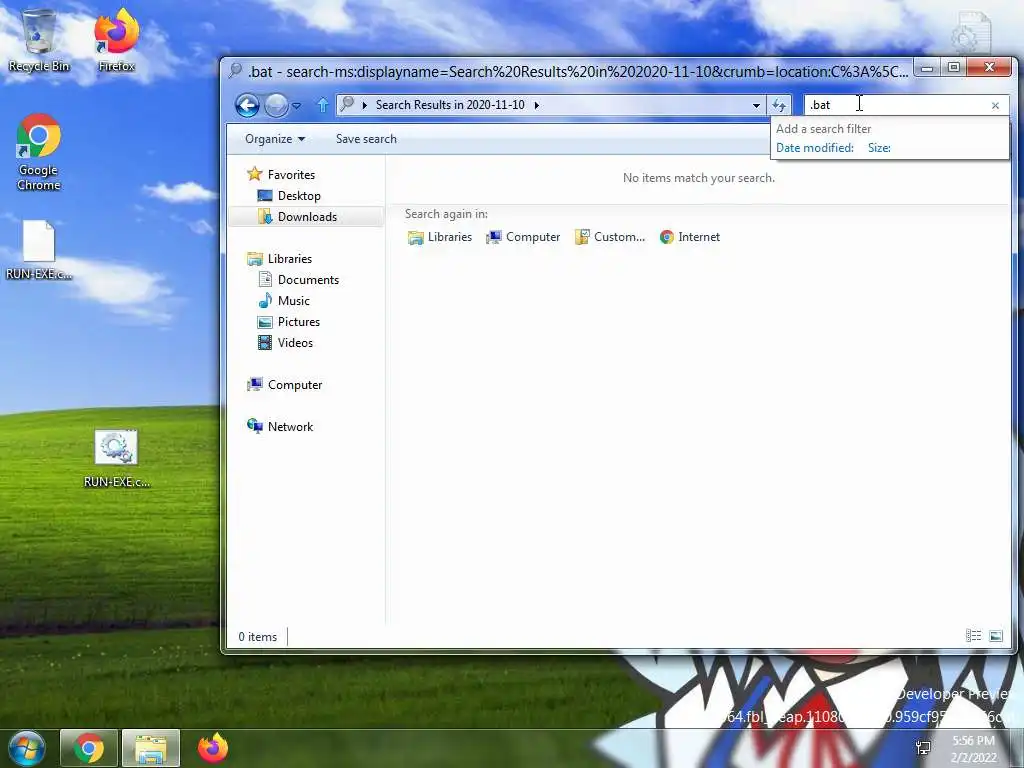
Task: Click the Up one level arrow
Action: coord(323,104)
